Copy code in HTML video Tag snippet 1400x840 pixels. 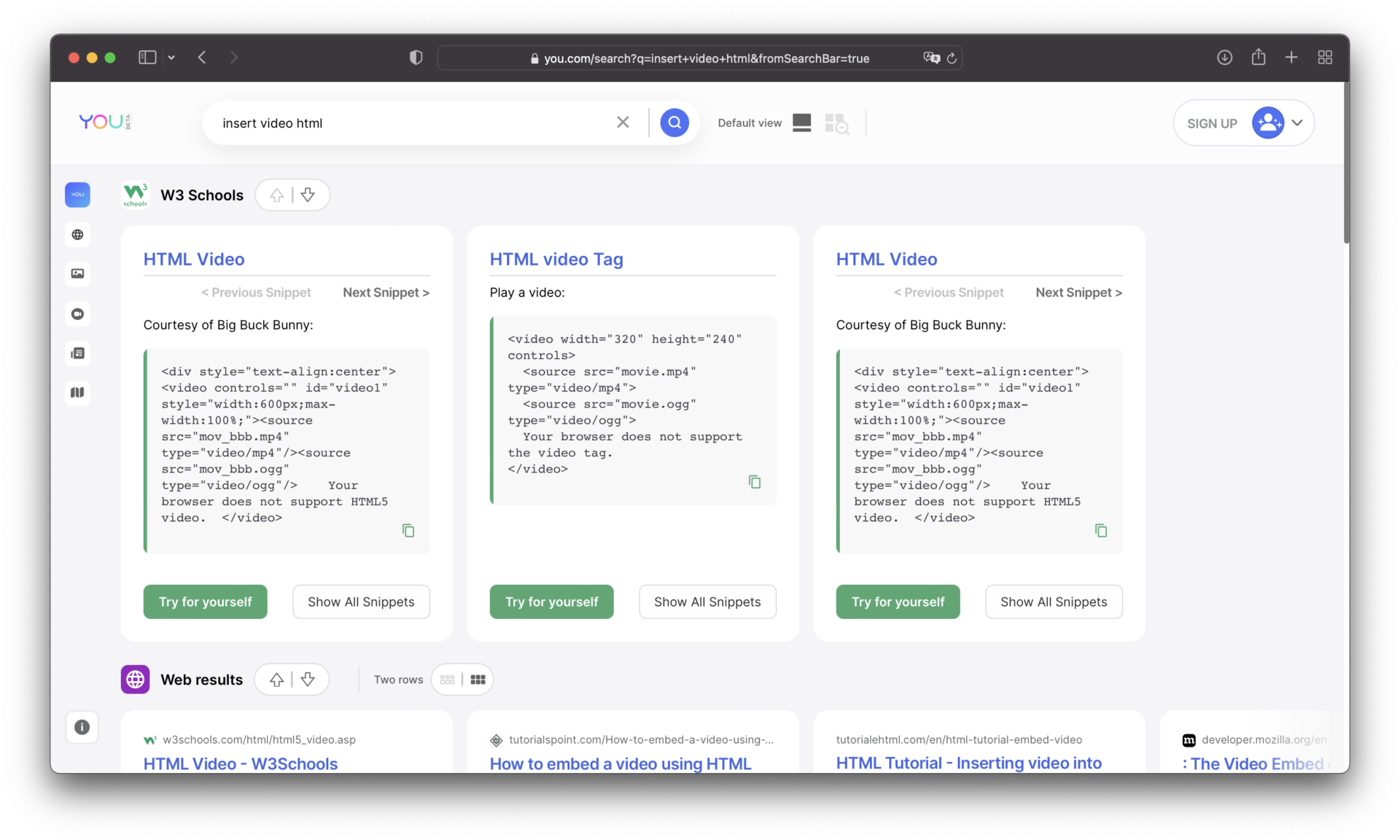click(x=755, y=482)
